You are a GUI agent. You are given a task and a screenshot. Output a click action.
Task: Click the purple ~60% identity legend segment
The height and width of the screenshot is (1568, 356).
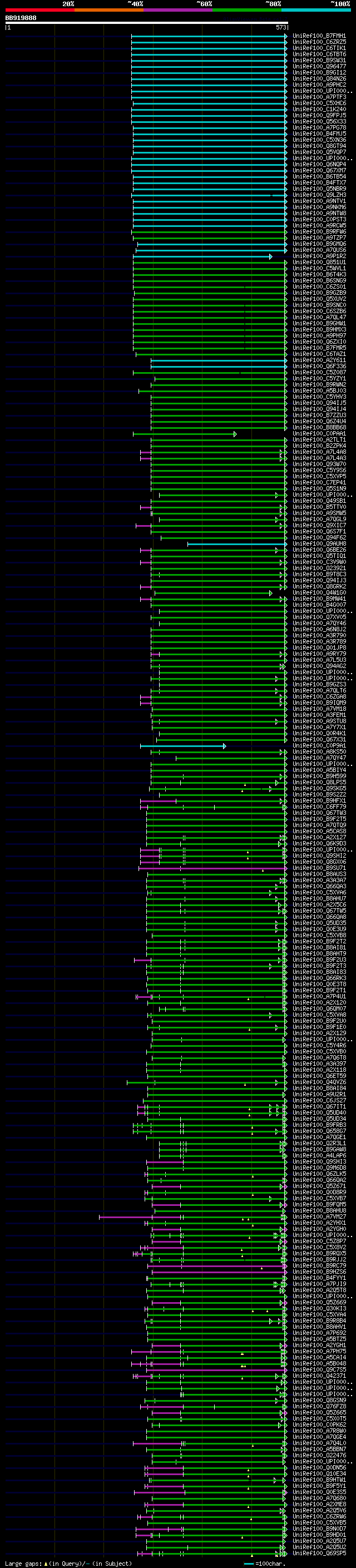tap(179, 10)
